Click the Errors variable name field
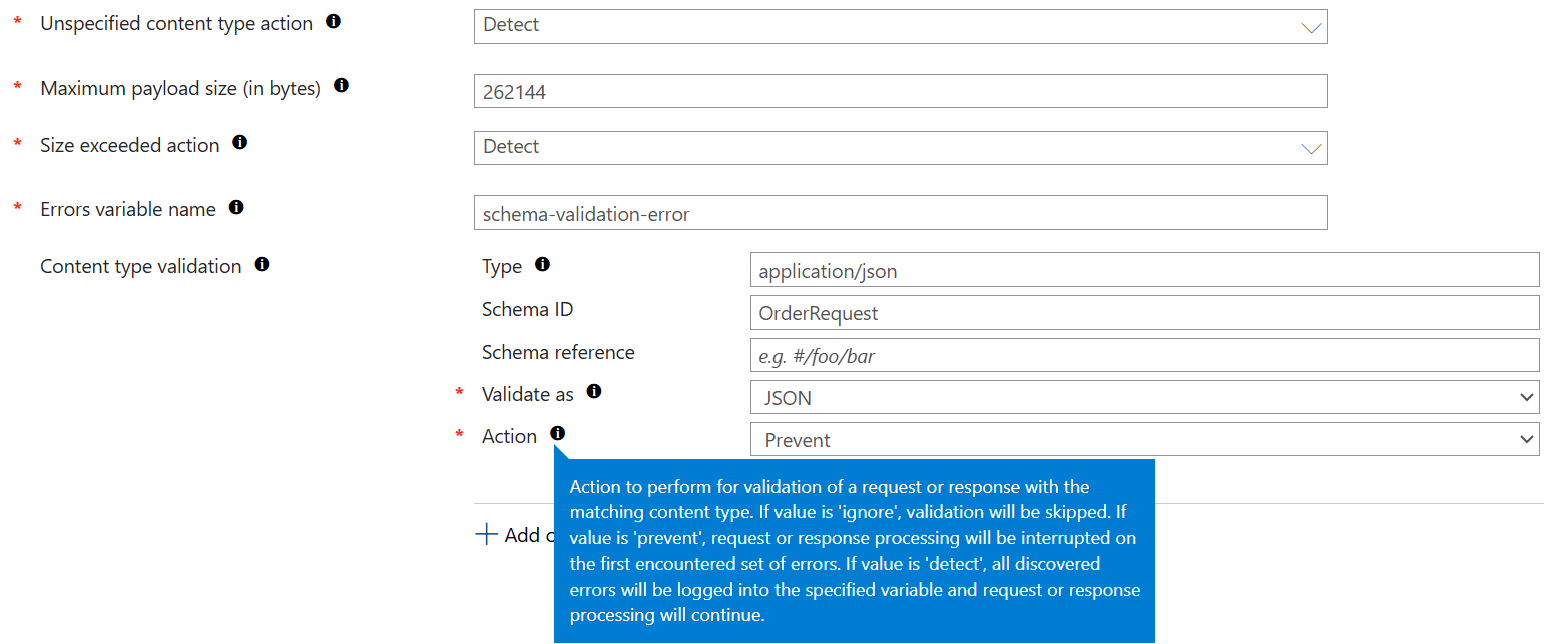 tap(900, 213)
